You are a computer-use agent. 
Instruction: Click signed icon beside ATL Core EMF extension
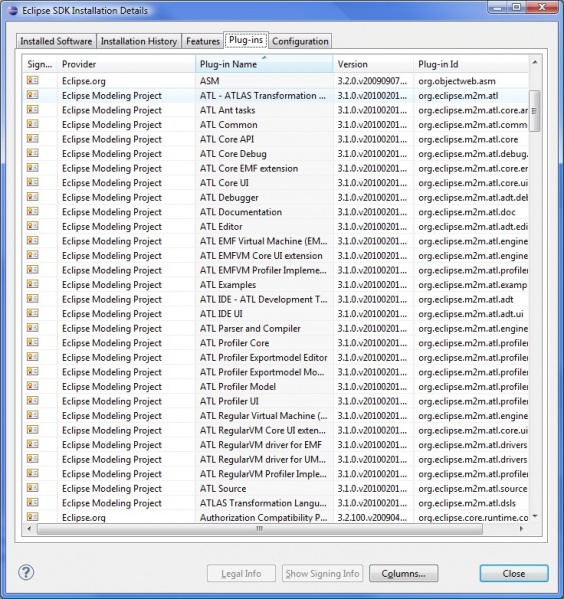point(32,168)
